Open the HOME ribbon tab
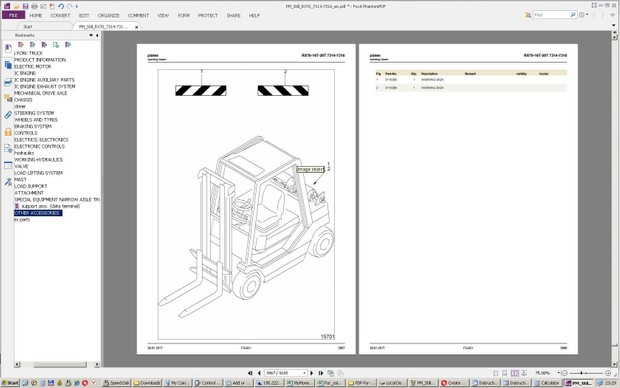Screen dimensions: 620x388 (36, 15)
